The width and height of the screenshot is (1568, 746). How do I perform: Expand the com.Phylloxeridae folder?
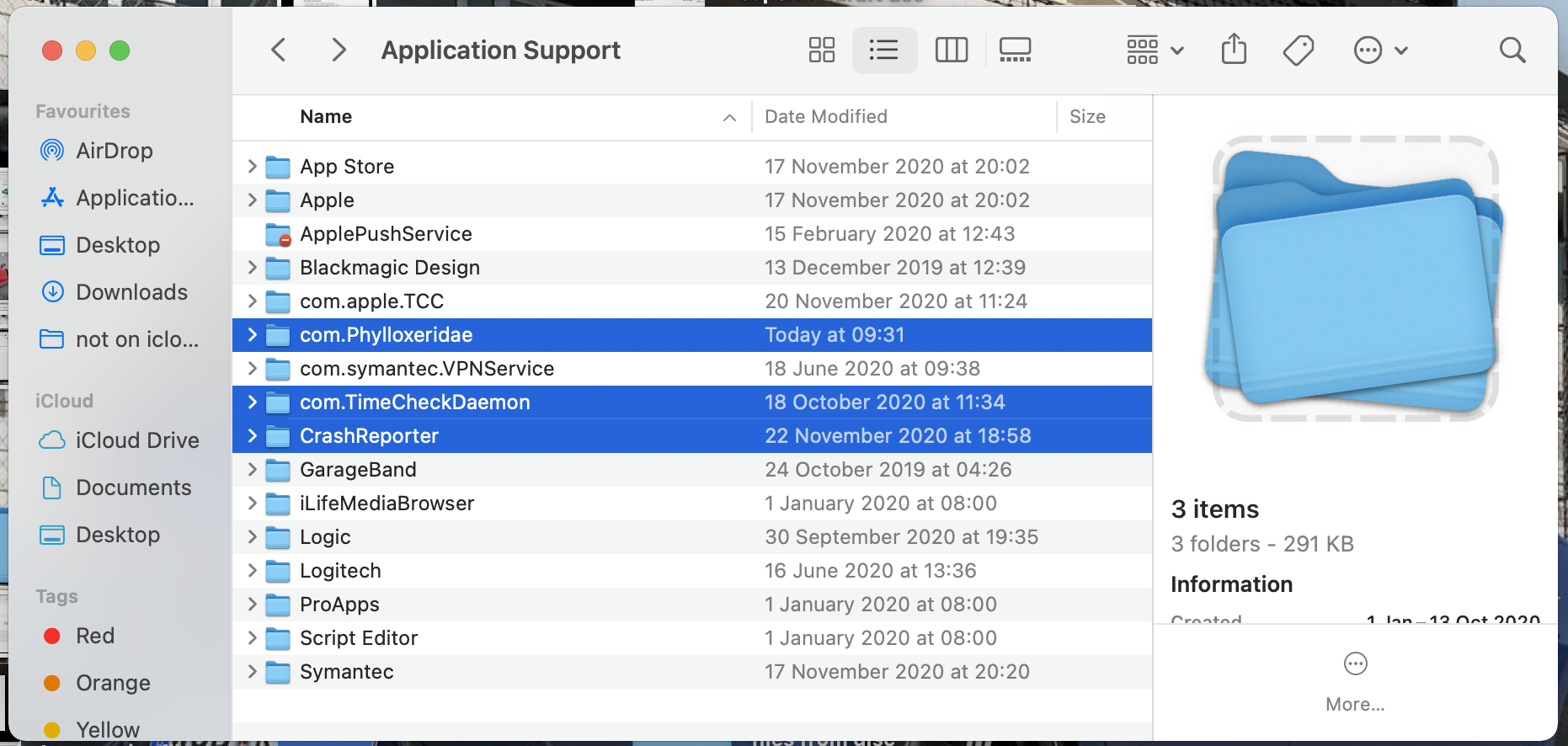point(252,335)
